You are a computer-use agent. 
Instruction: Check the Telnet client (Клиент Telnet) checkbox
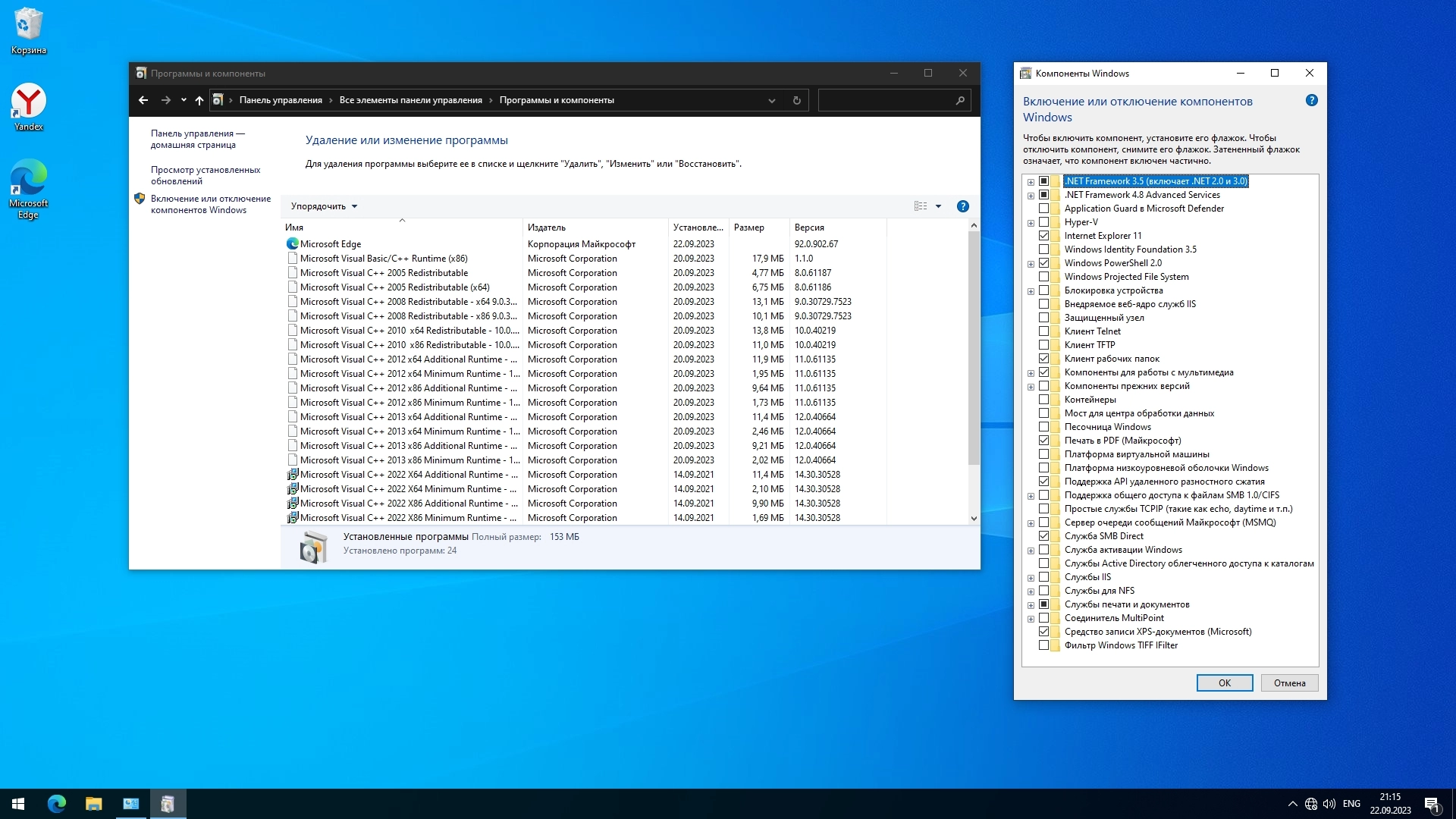1044,331
